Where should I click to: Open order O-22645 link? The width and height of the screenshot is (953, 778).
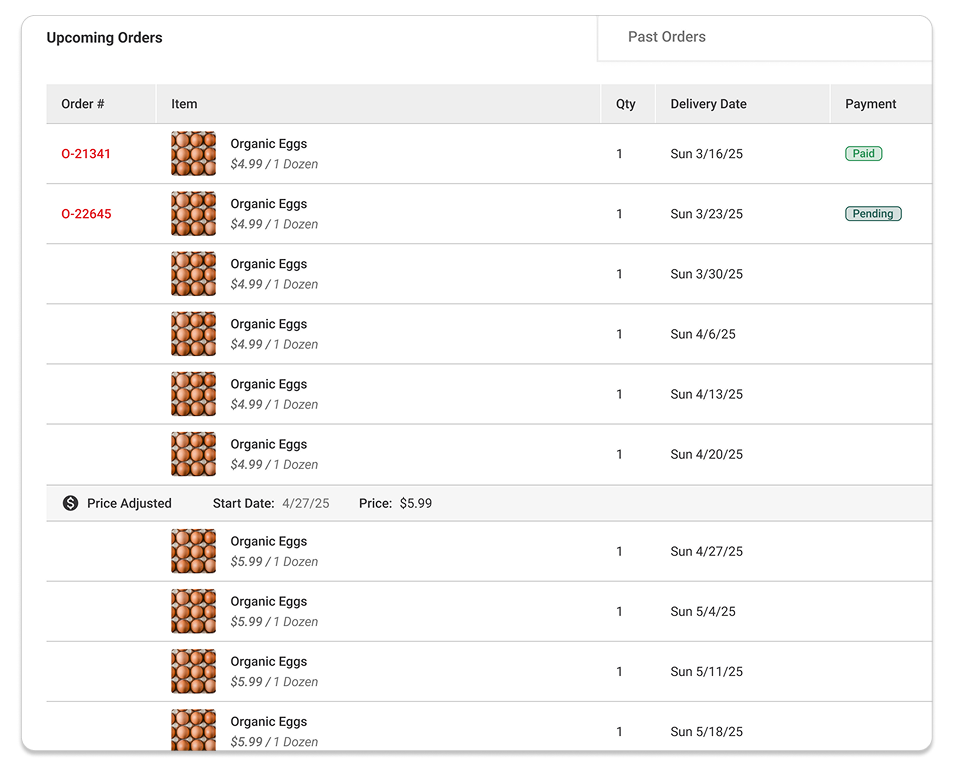(86, 214)
